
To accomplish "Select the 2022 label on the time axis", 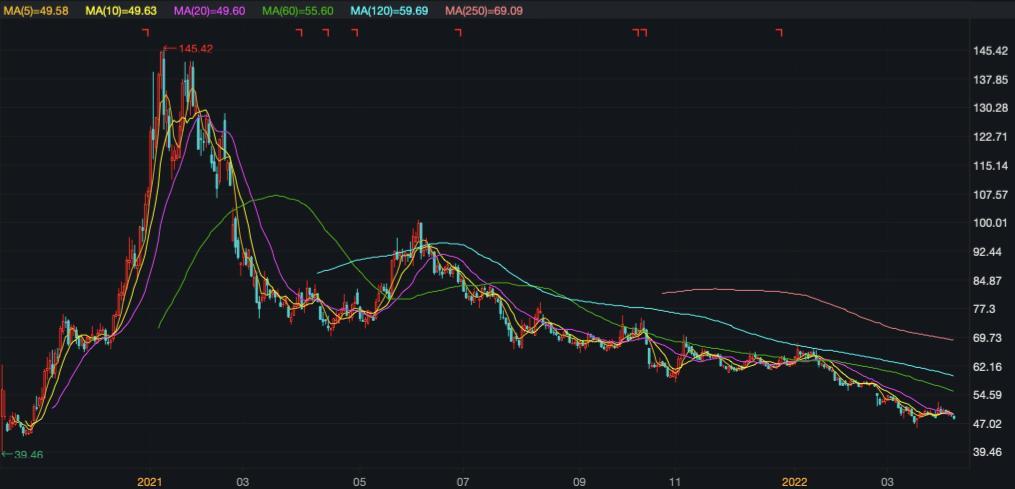I will (792, 481).
